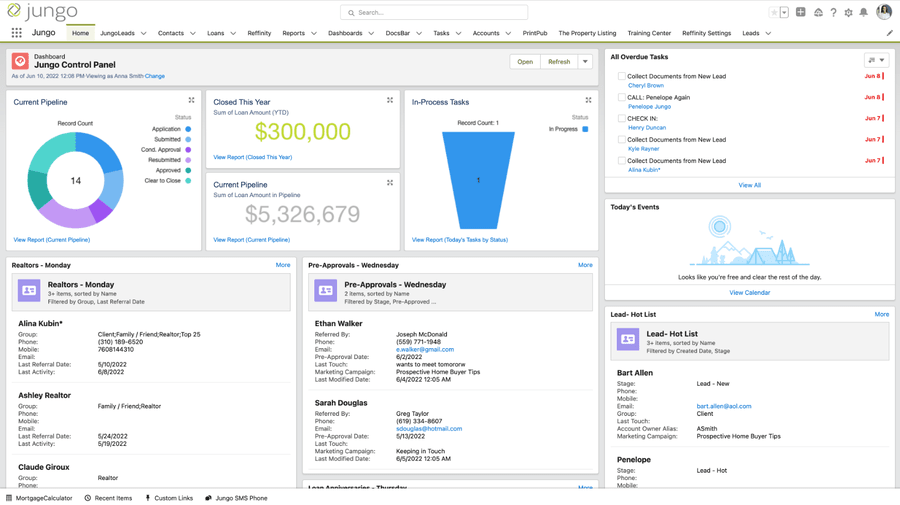
Task: Expand the Current Pipeline sum widget
Action: click(x=390, y=182)
